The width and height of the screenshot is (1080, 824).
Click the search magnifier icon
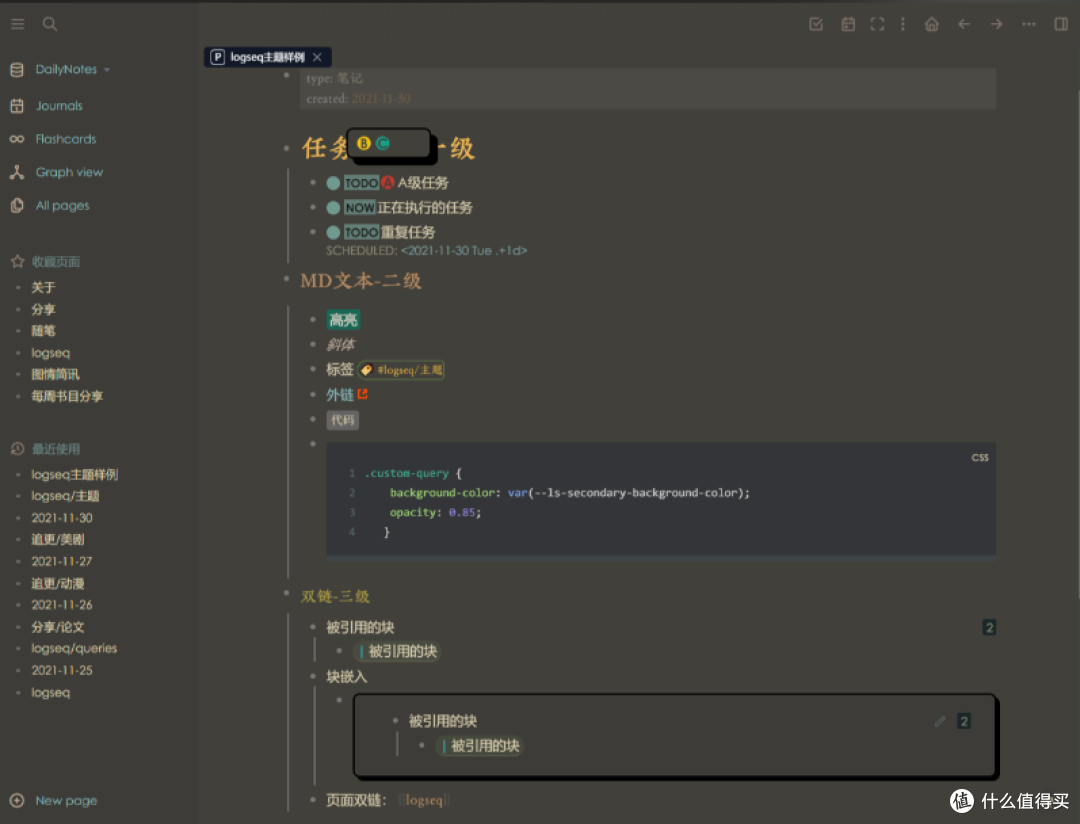(50, 24)
